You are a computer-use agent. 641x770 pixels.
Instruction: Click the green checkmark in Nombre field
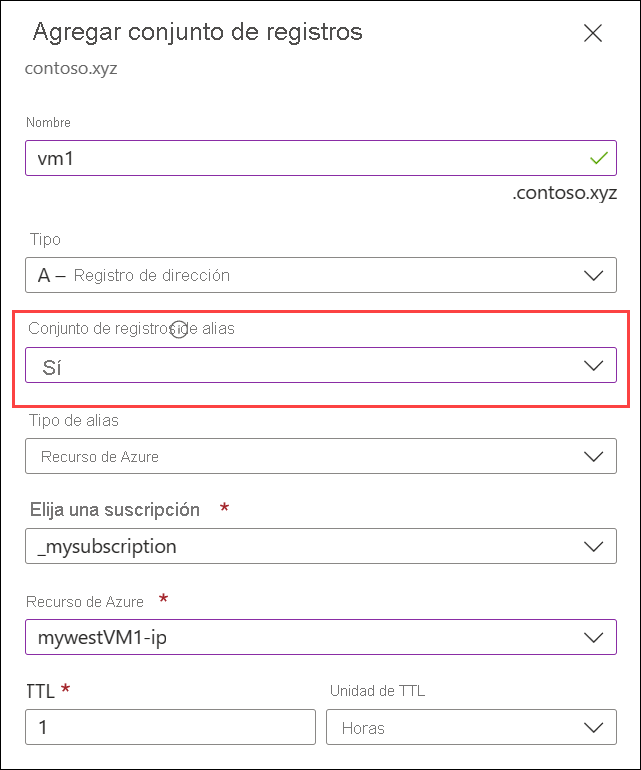[x=599, y=158]
